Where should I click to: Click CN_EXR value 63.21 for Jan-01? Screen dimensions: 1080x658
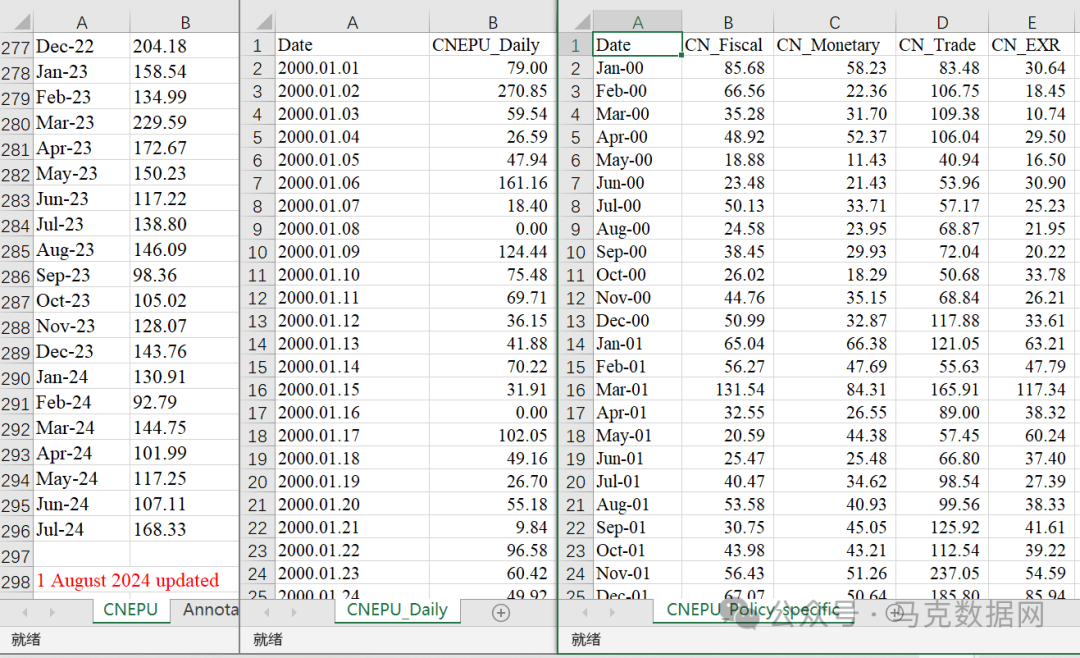pos(1032,344)
